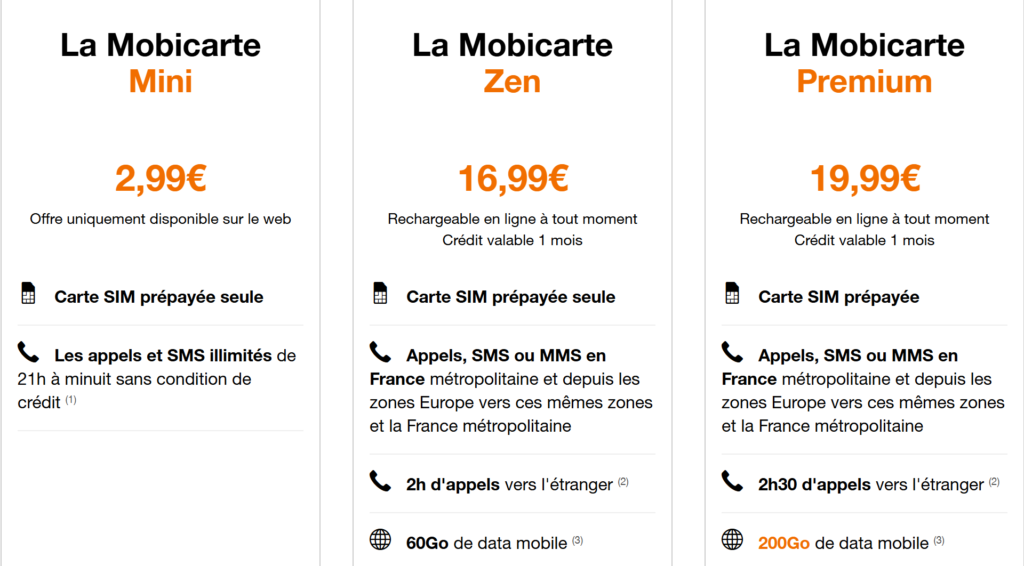This screenshot has height=566, width=1024.
Task: Click the phone icon in Premium Appels, SMS ou MMS row
Action: 732,353
